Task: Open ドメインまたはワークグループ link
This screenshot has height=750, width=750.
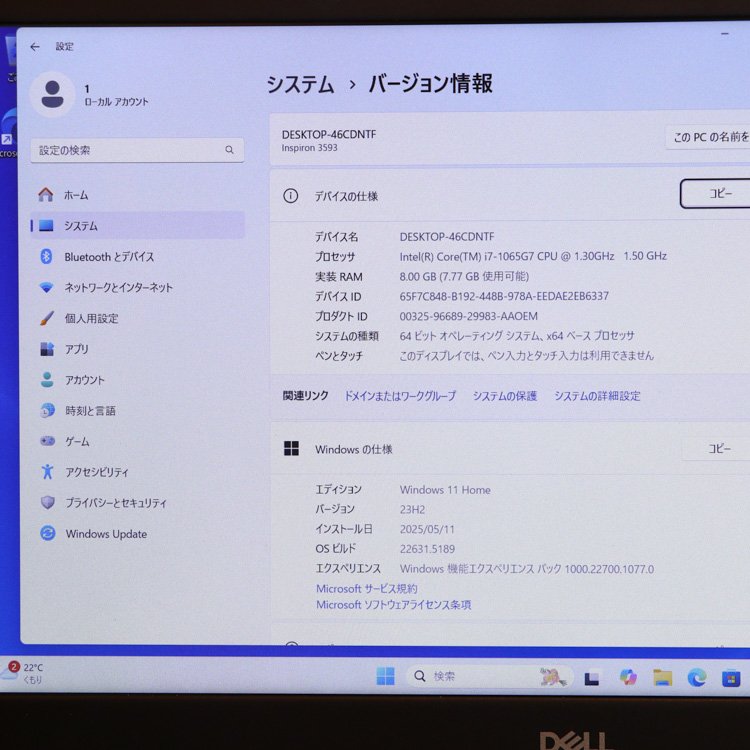Action: tap(400, 396)
